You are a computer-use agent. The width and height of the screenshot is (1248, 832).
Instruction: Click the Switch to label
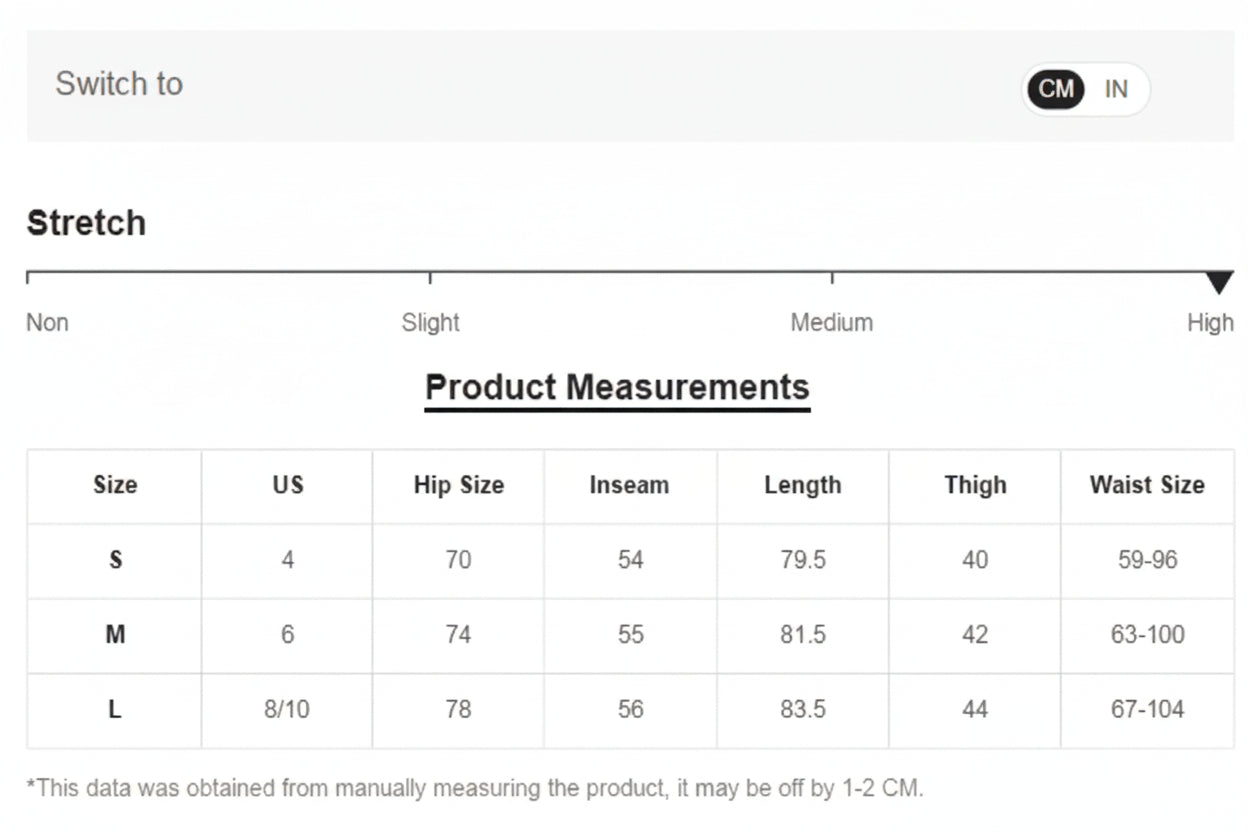pyautogui.click(x=118, y=85)
